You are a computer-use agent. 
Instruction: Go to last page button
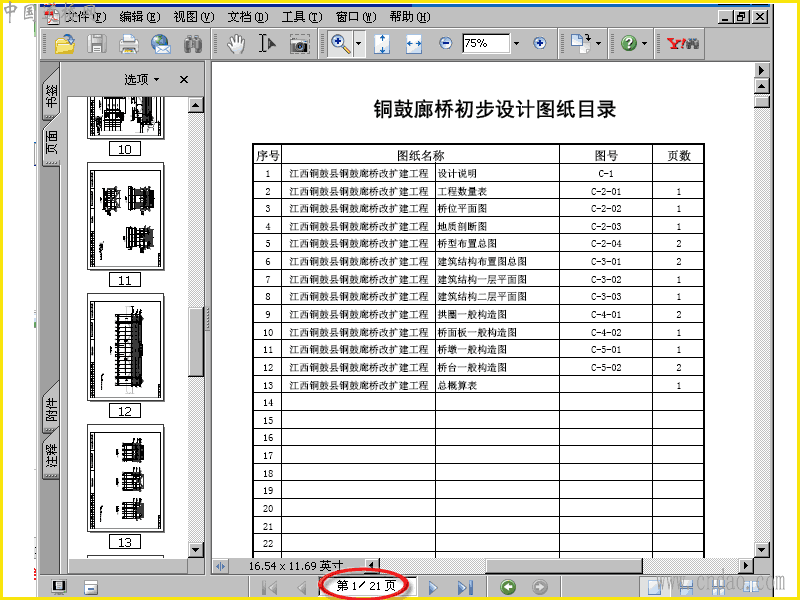coord(465,587)
